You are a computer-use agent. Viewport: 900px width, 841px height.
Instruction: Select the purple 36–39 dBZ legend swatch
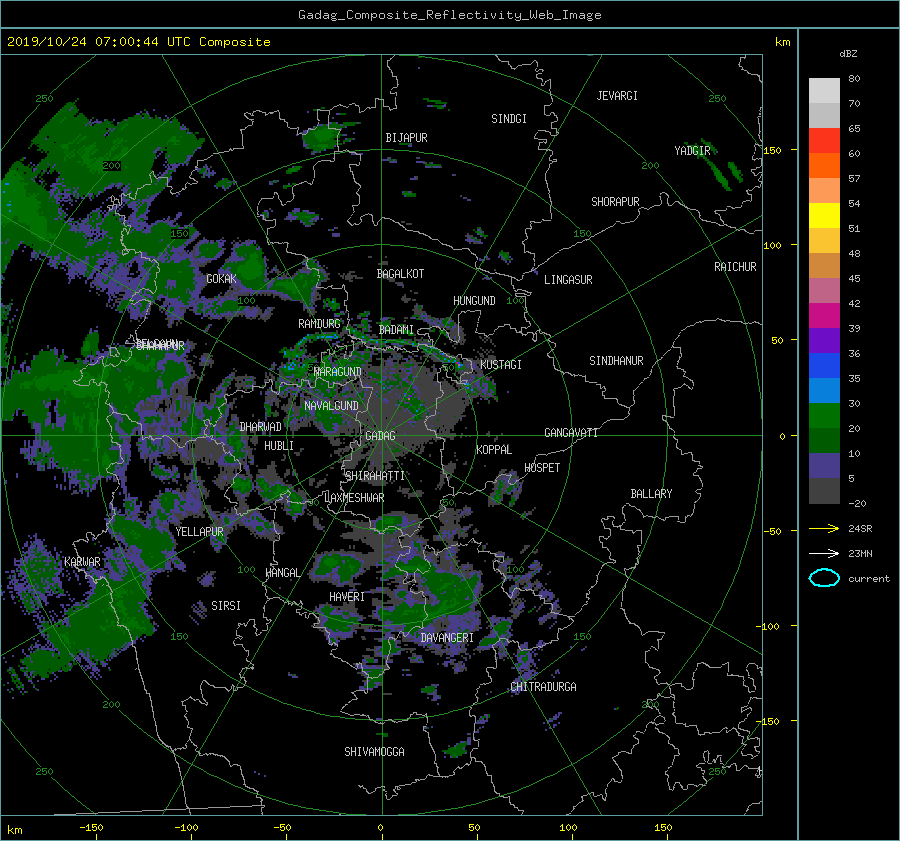824,341
